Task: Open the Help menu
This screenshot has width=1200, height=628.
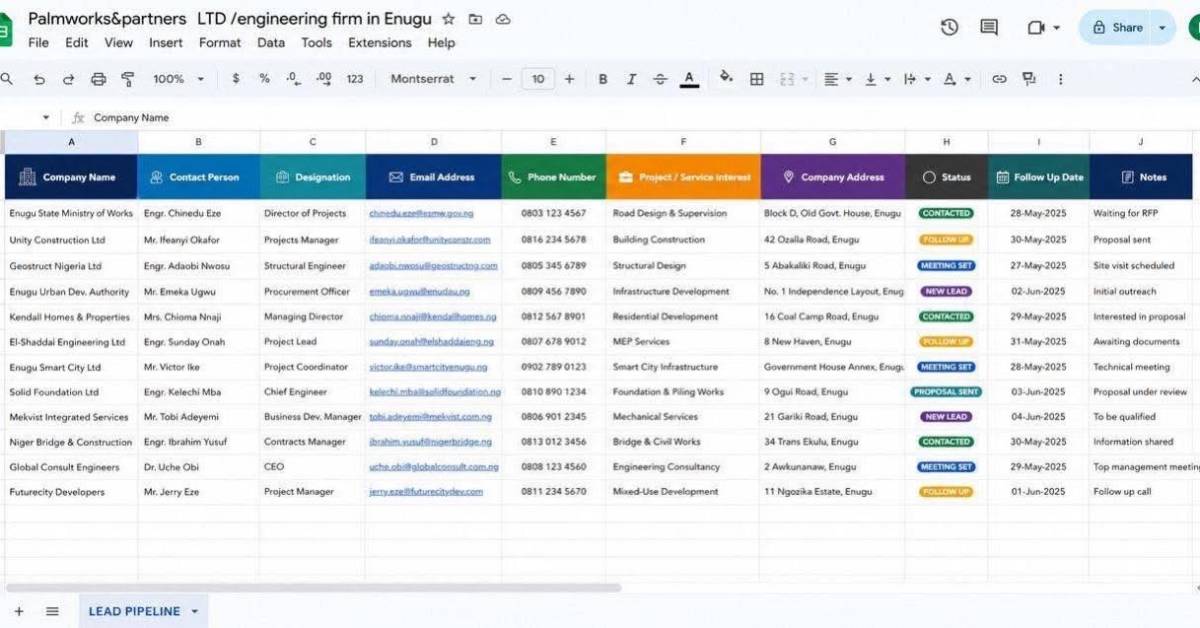Action: [441, 43]
